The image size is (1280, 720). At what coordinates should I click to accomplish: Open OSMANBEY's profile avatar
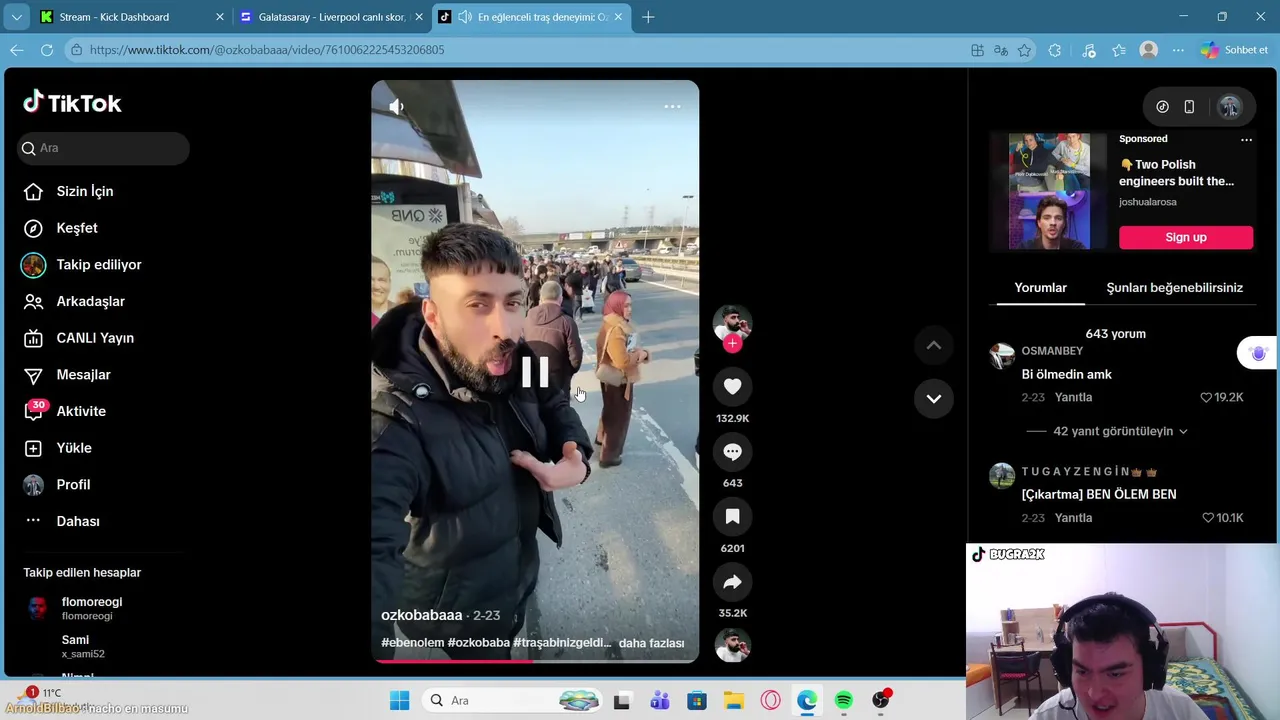[x=1002, y=356]
